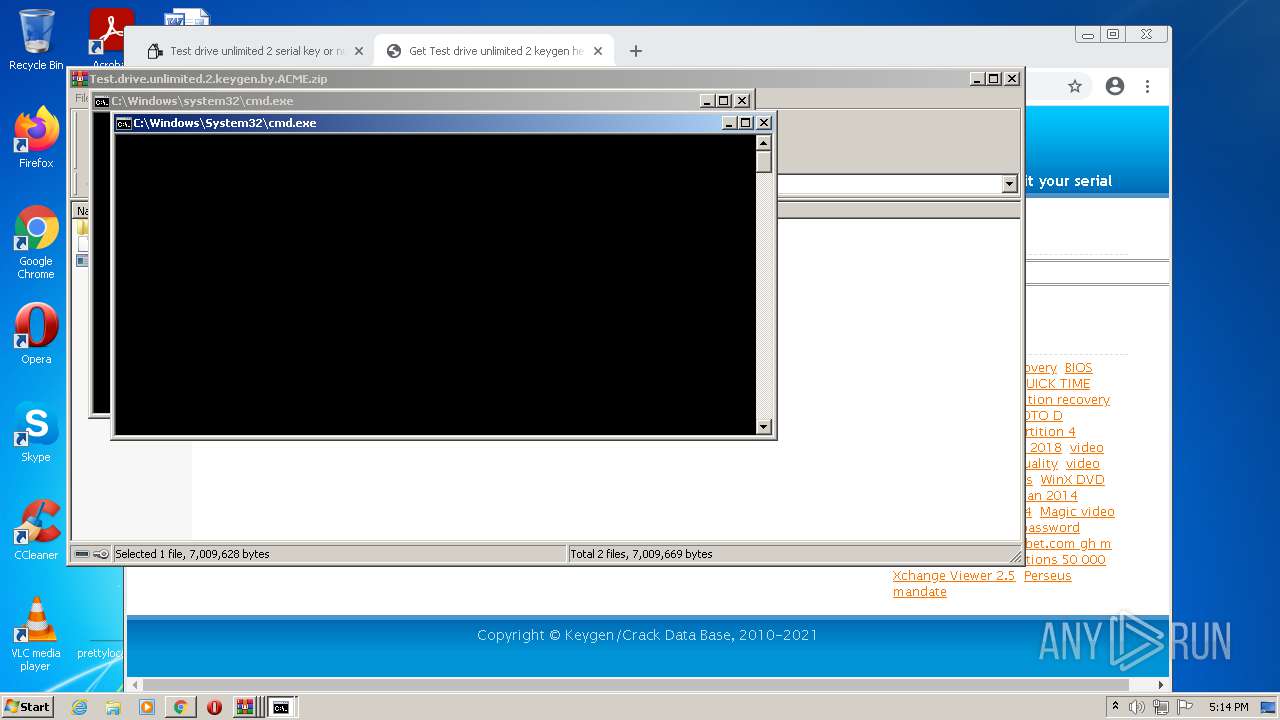
Task: Follow the 'mandate' link
Action: [x=919, y=592]
